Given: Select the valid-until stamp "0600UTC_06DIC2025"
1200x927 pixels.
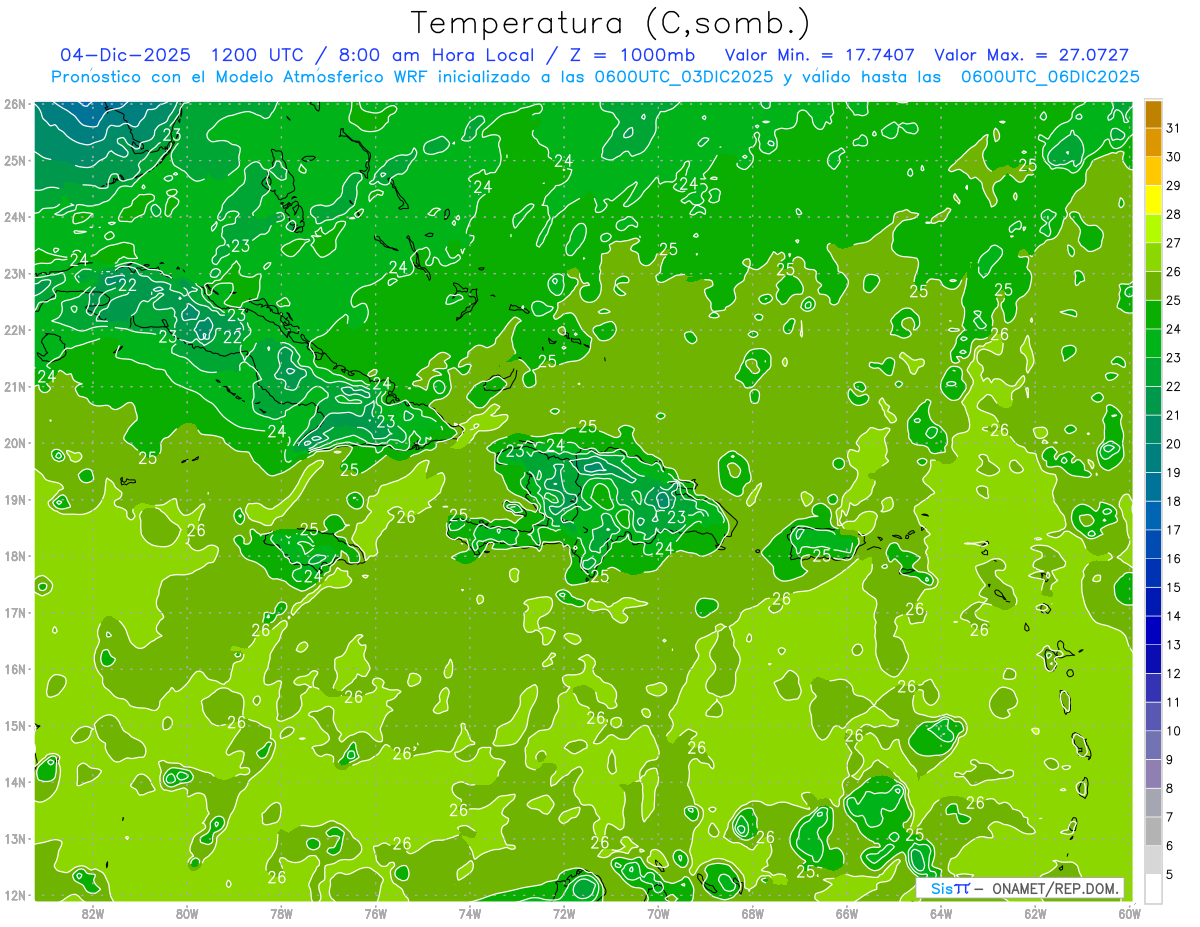Looking at the screenshot, I should coord(1049,77).
